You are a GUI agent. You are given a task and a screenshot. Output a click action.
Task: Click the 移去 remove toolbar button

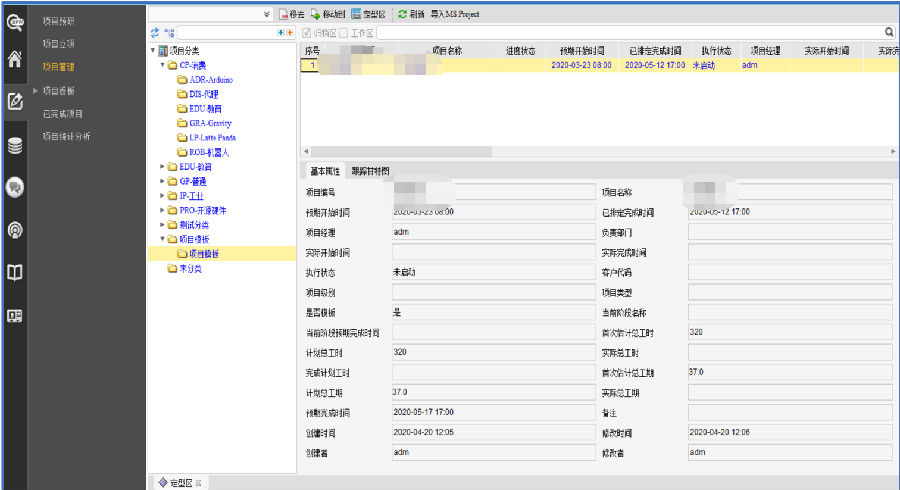click(291, 14)
